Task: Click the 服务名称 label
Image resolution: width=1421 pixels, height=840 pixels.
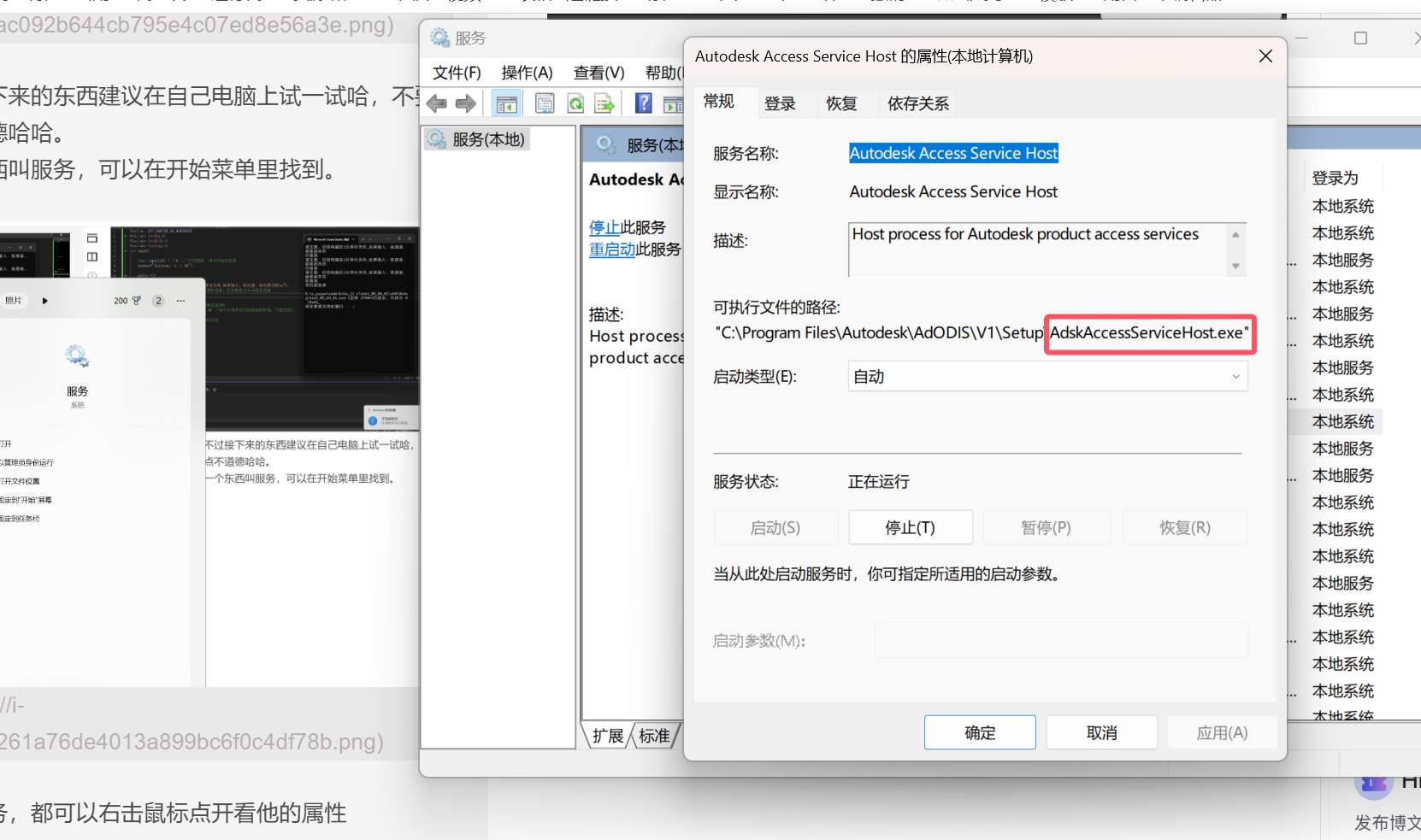Action: (x=746, y=154)
